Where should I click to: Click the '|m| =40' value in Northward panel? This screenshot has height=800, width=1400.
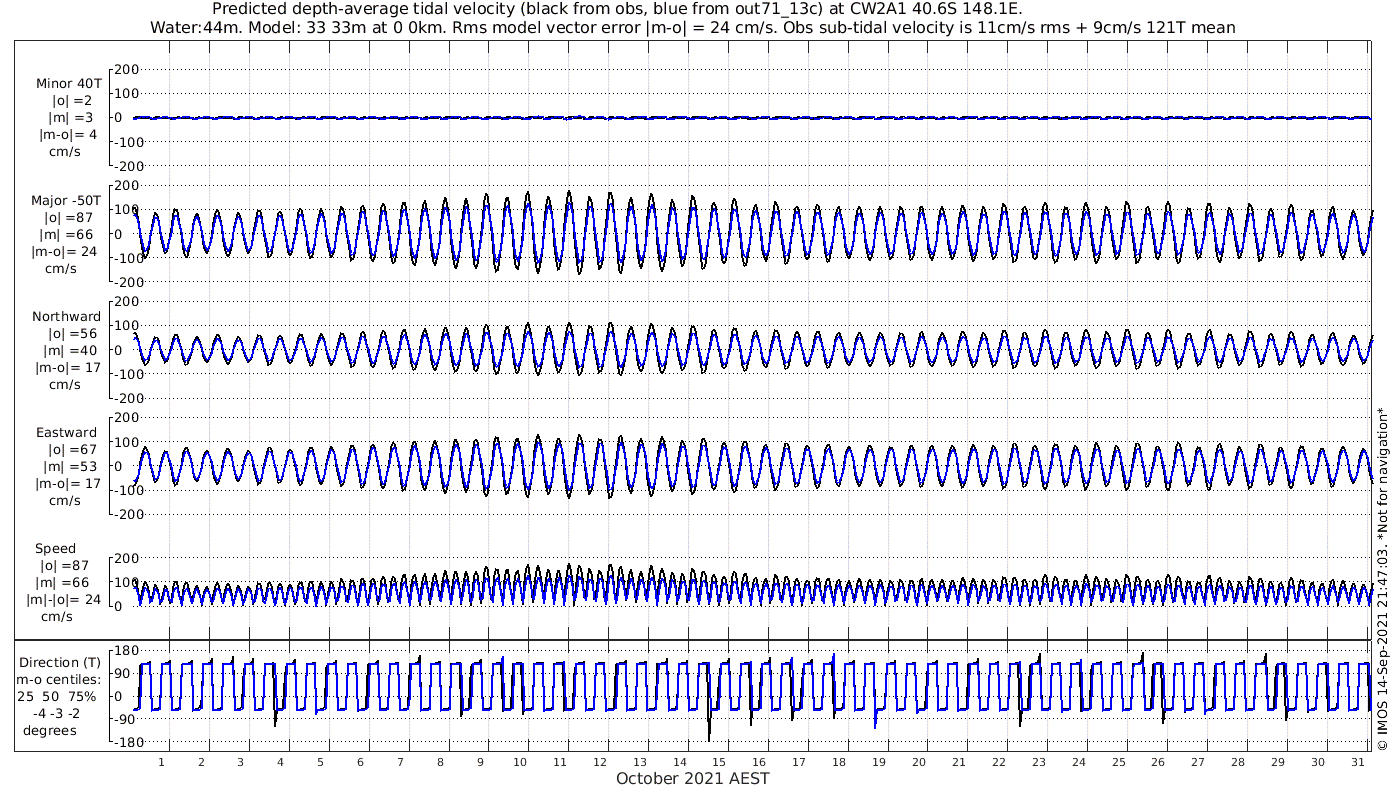coord(70,351)
